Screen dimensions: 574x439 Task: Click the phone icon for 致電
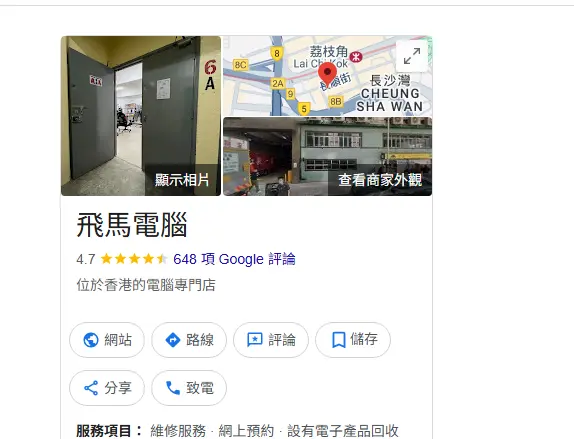[173, 388]
